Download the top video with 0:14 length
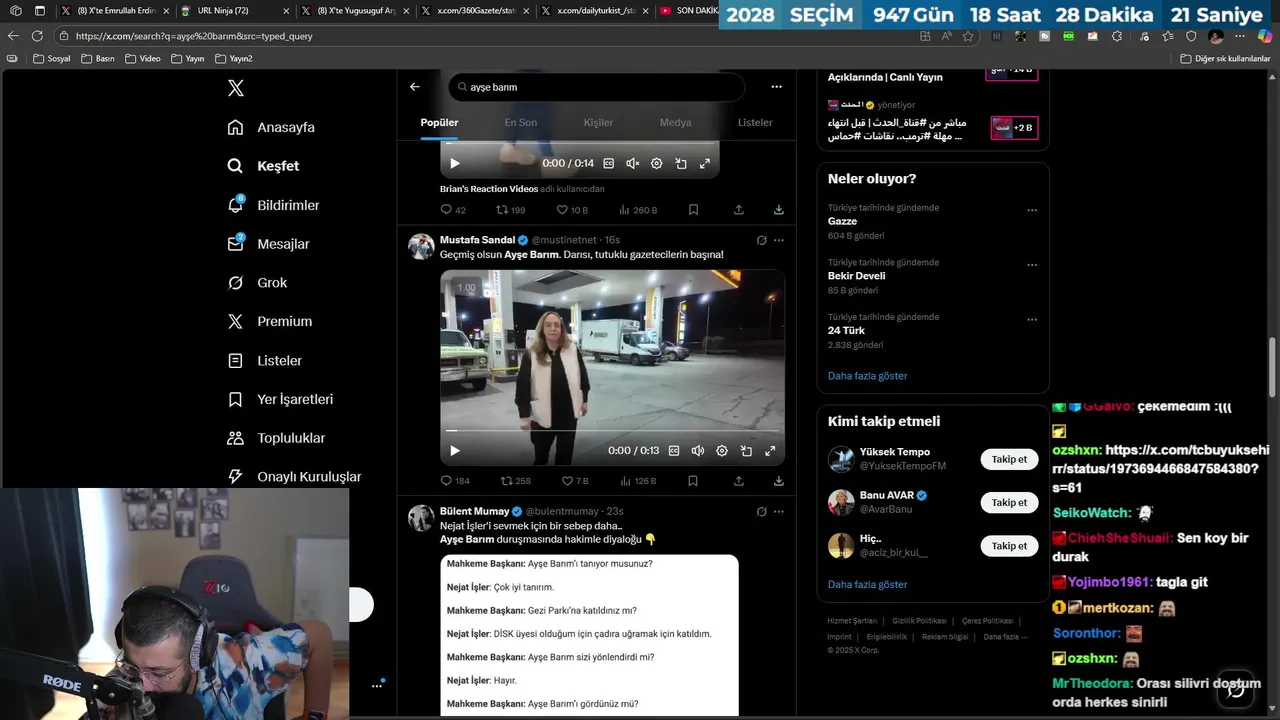The height and width of the screenshot is (720, 1280). click(x=778, y=210)
